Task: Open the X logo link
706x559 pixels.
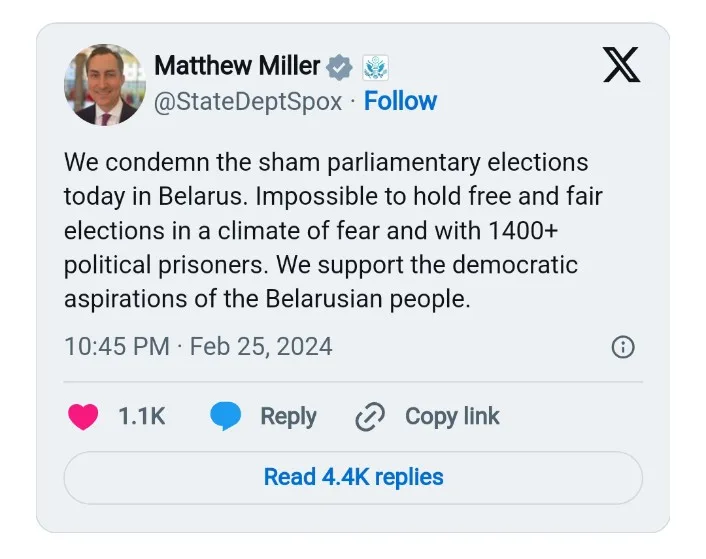Action: [621, 66]
